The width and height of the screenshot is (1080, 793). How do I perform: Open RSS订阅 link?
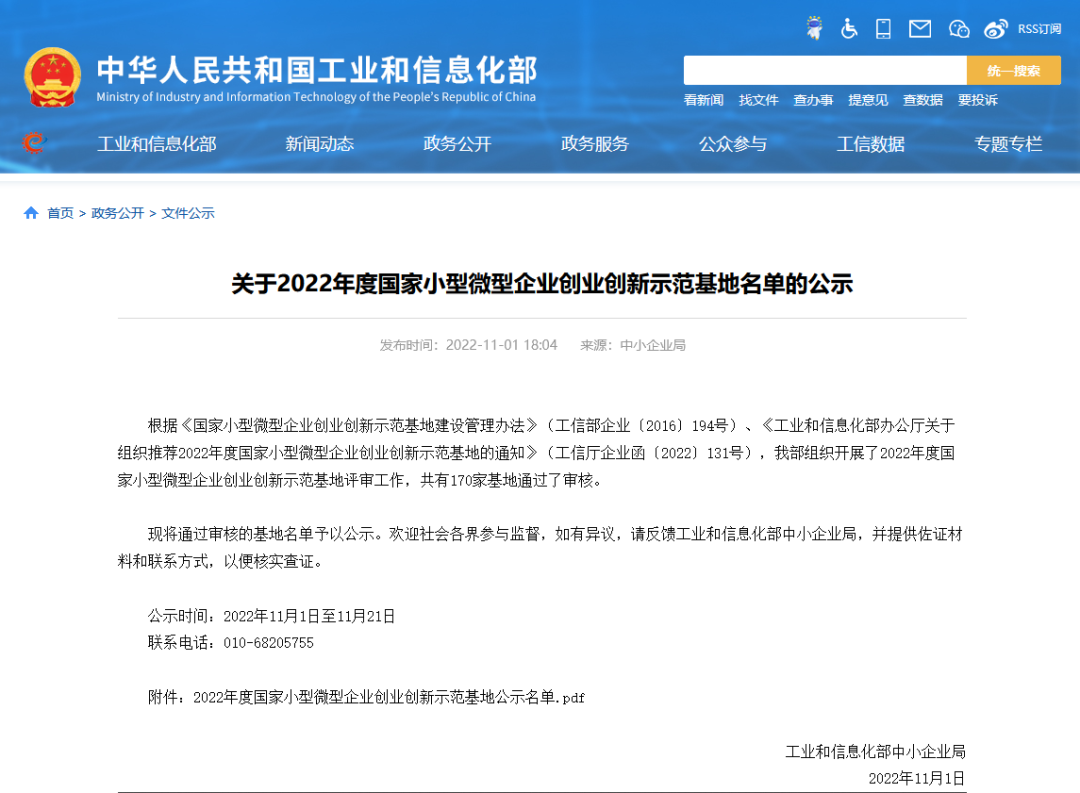[x=1039, y=29]
